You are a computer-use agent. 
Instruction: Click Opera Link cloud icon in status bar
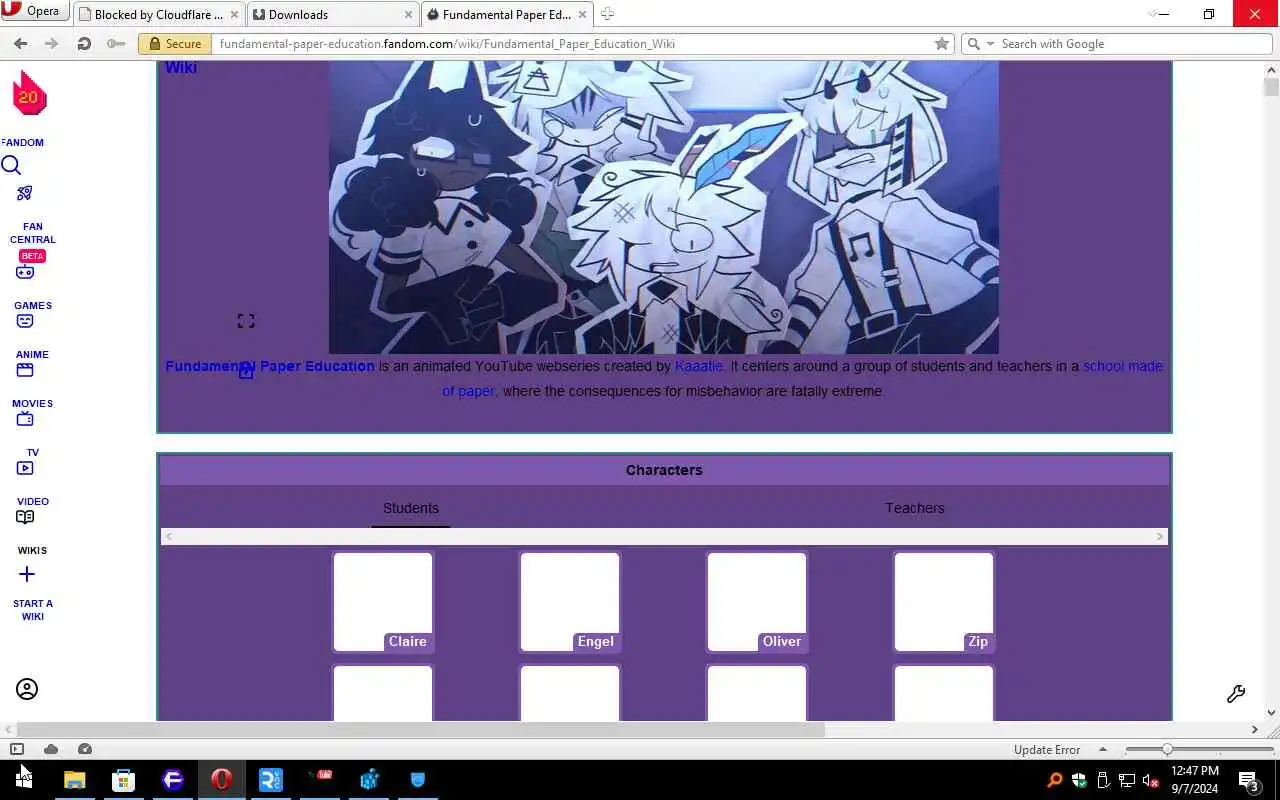51,749
